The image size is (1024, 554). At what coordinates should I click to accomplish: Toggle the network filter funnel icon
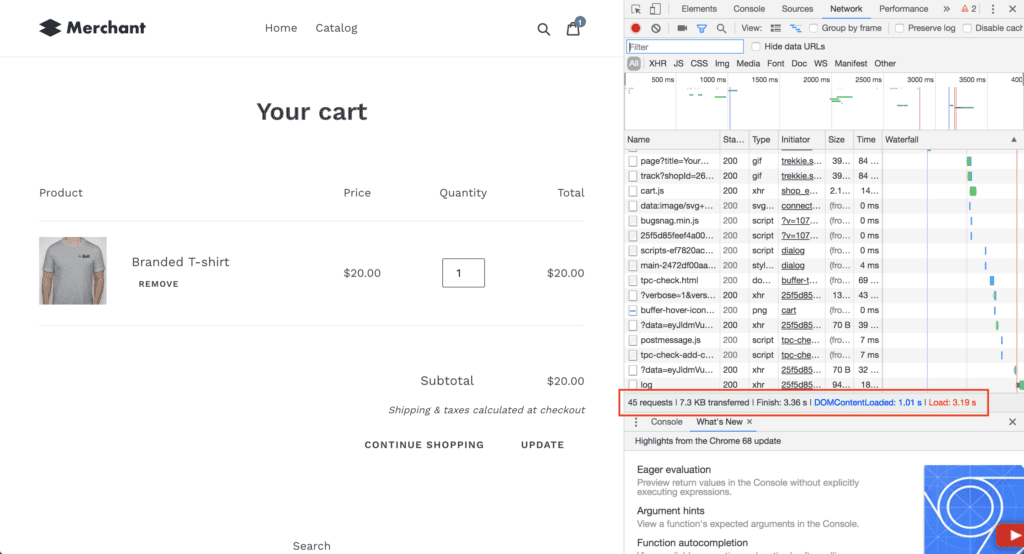coord(701,29)
